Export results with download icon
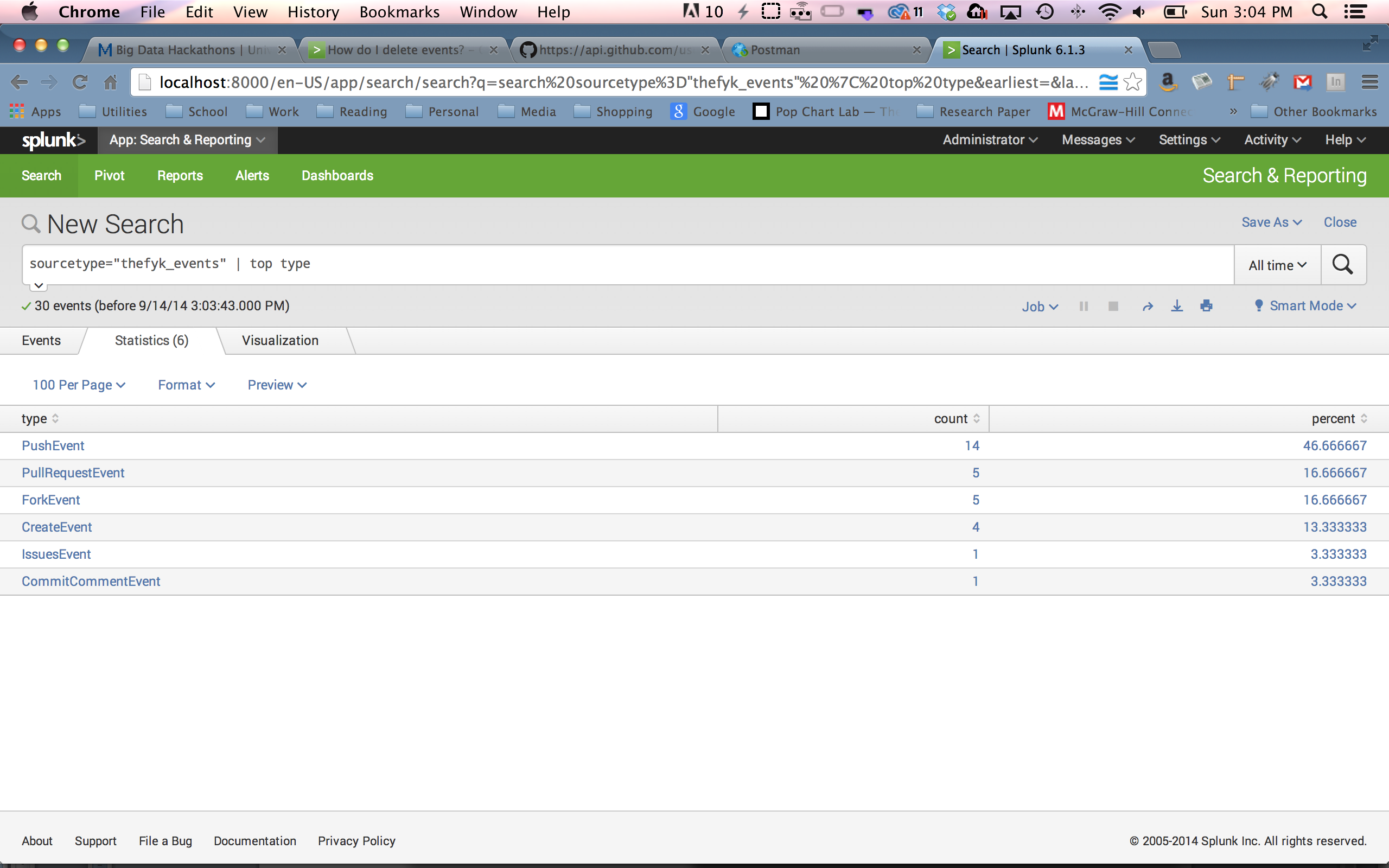Screen dimensions: 1389x868 (1177, 306)
